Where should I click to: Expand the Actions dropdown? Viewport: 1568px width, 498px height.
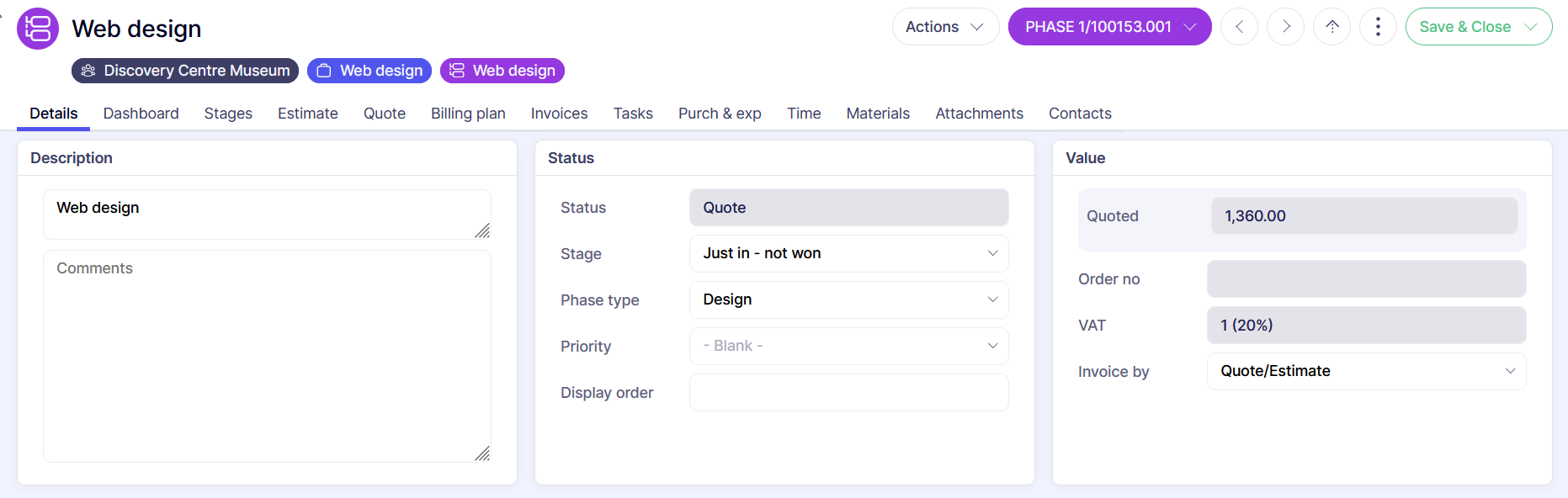944,27
